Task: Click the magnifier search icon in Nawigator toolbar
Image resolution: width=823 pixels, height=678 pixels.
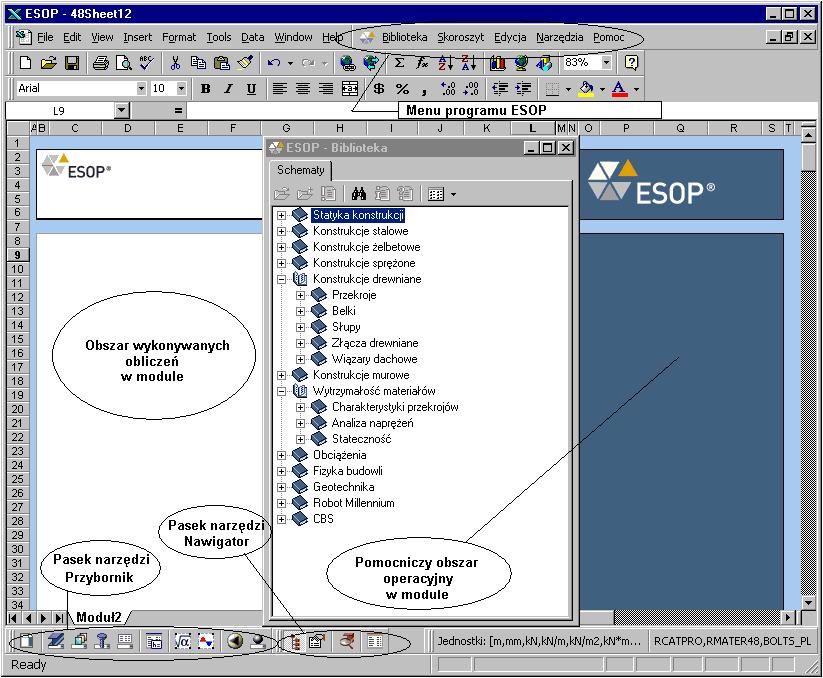Action: (346, 641)
